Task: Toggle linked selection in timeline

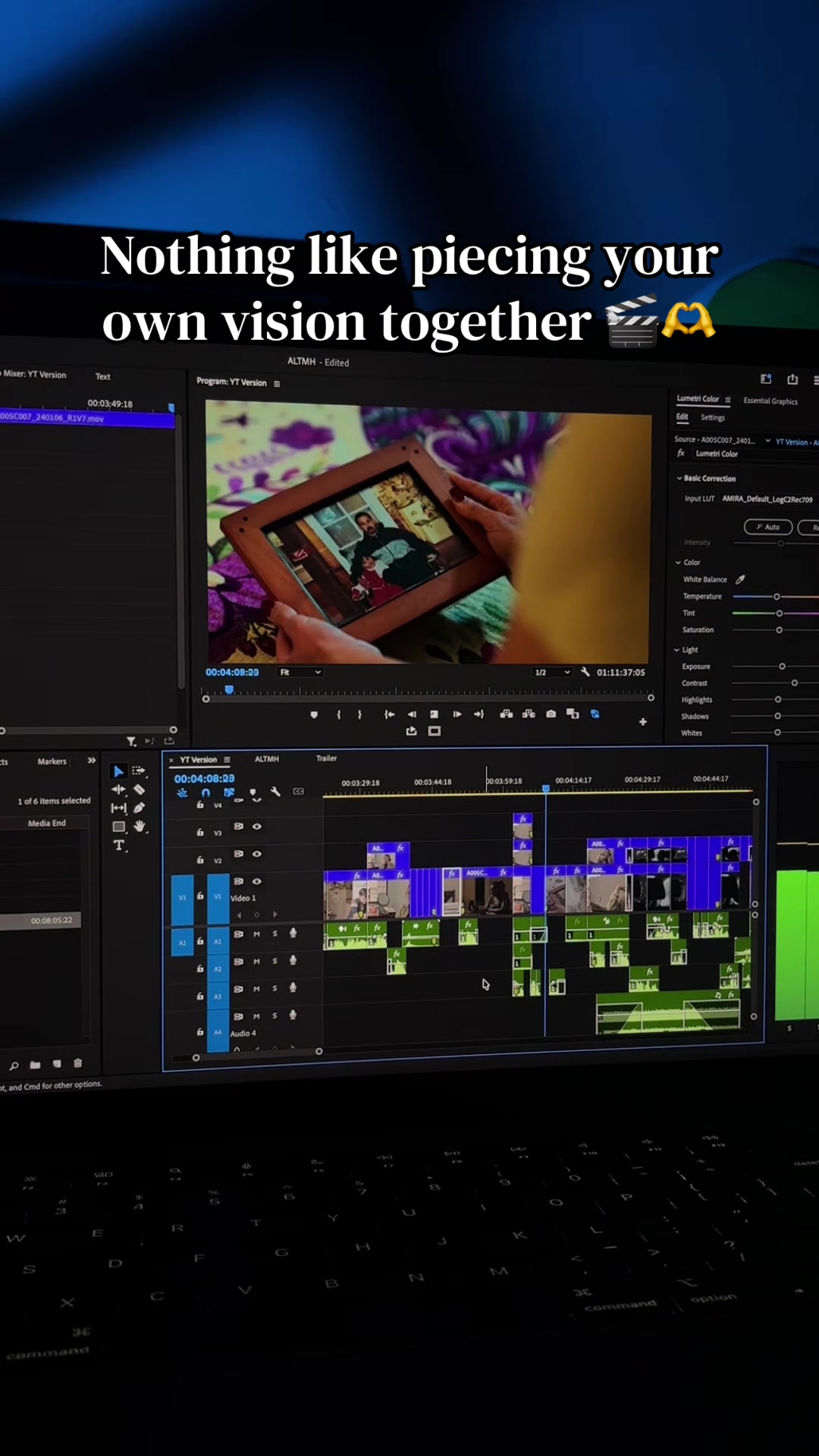Action: 228,792
